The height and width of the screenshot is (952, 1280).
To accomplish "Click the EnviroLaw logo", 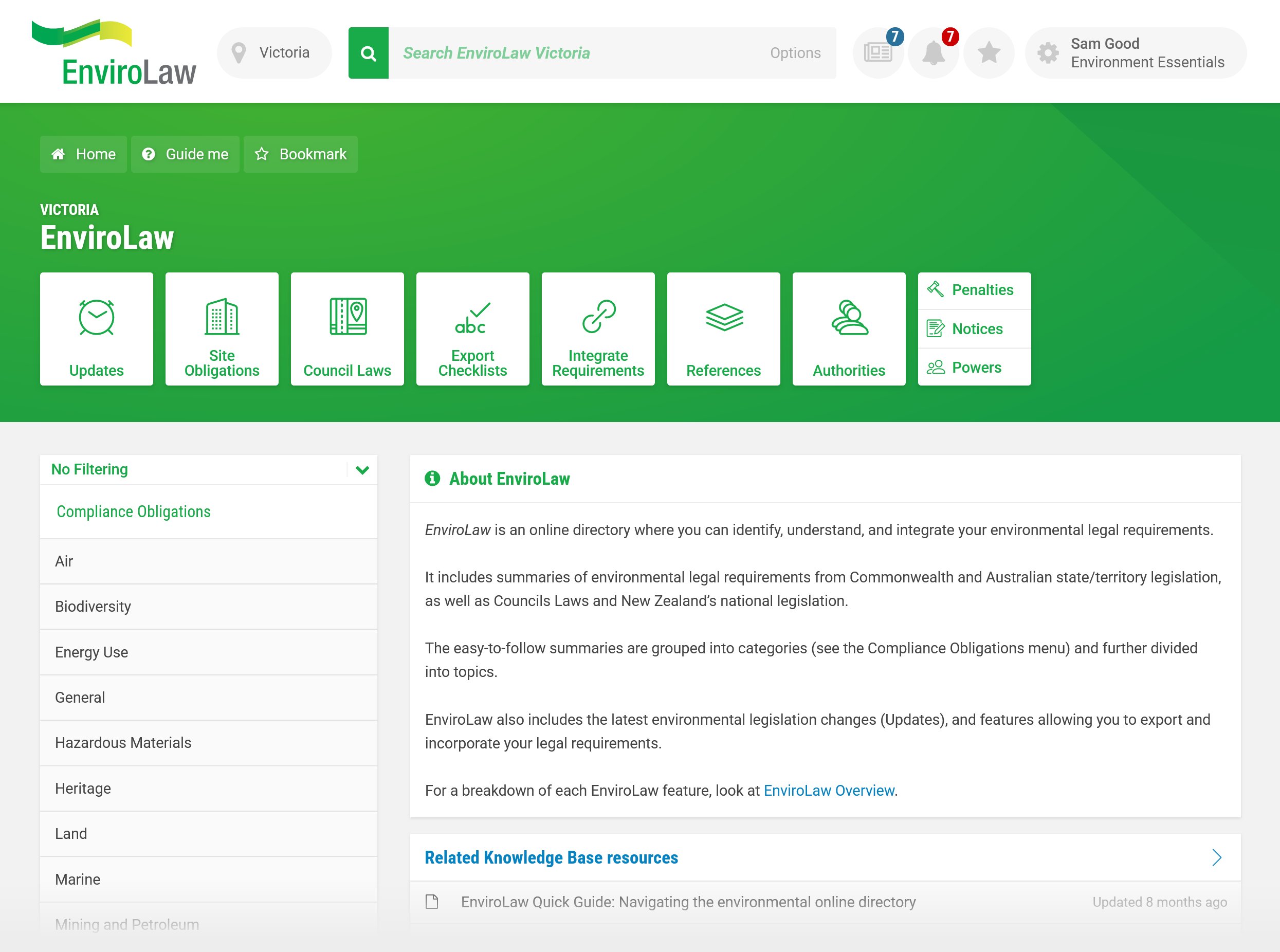I will [114, 52].
